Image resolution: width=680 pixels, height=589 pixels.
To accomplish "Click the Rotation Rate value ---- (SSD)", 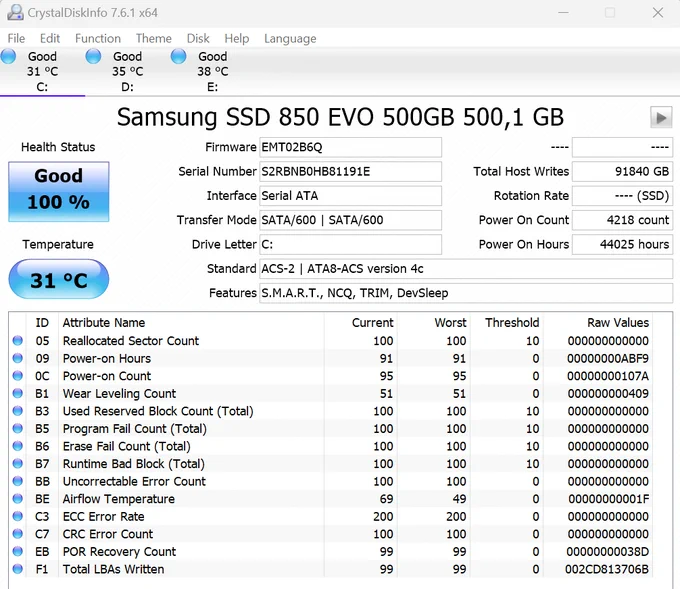I will pos(622,196).
